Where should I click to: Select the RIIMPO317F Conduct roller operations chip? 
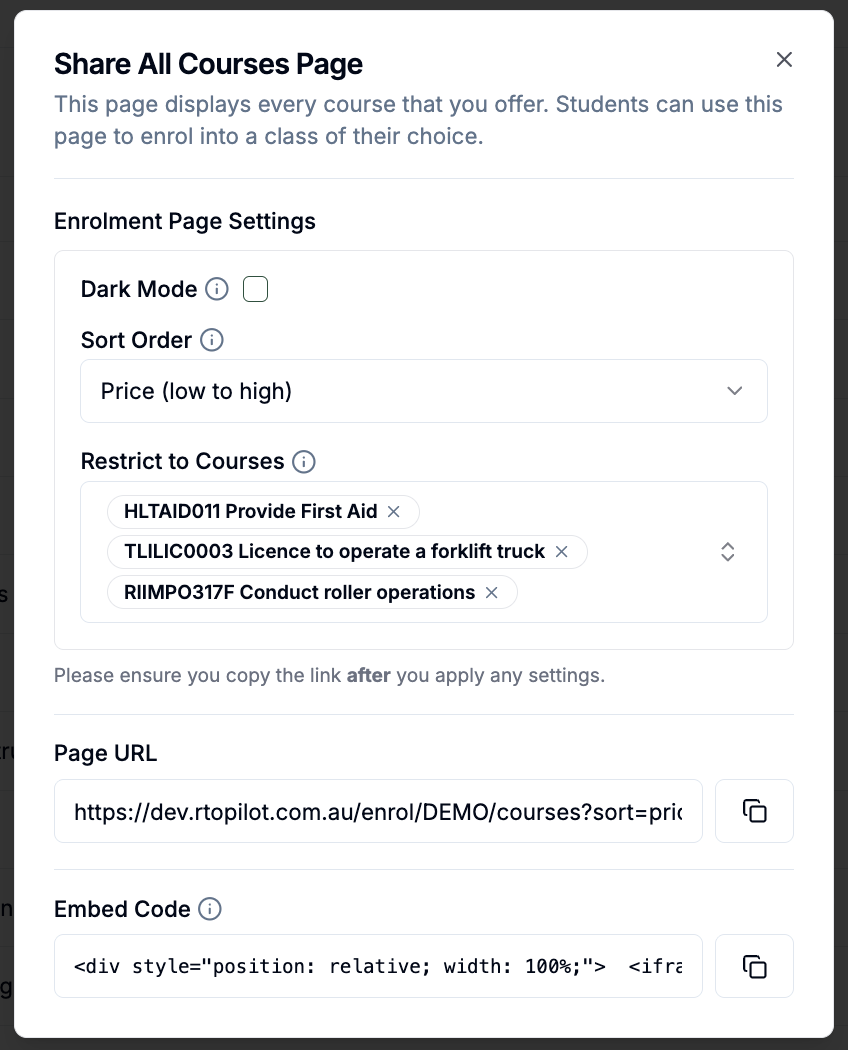299,593
